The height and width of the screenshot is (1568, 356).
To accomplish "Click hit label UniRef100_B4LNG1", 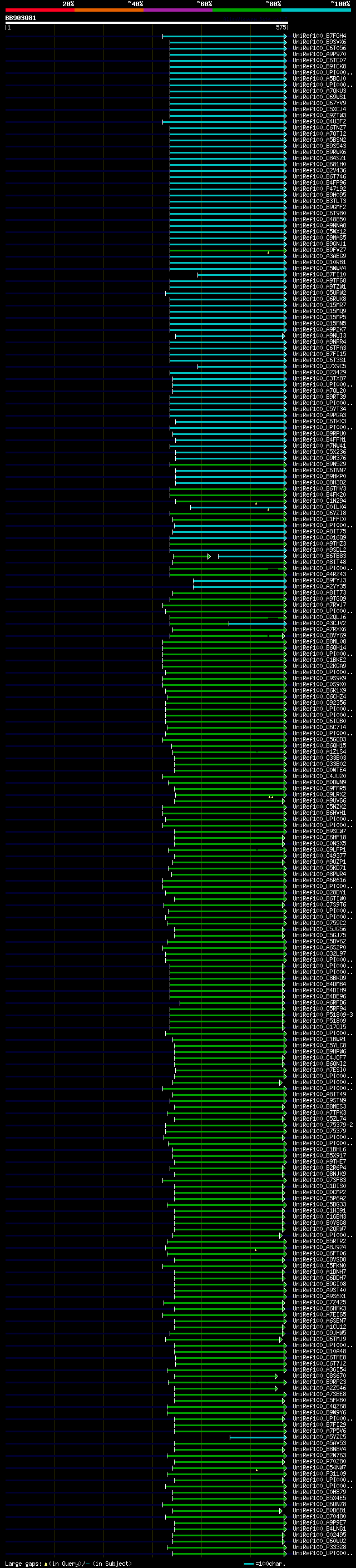I will pyautogui.click(x=319, y=1528).
